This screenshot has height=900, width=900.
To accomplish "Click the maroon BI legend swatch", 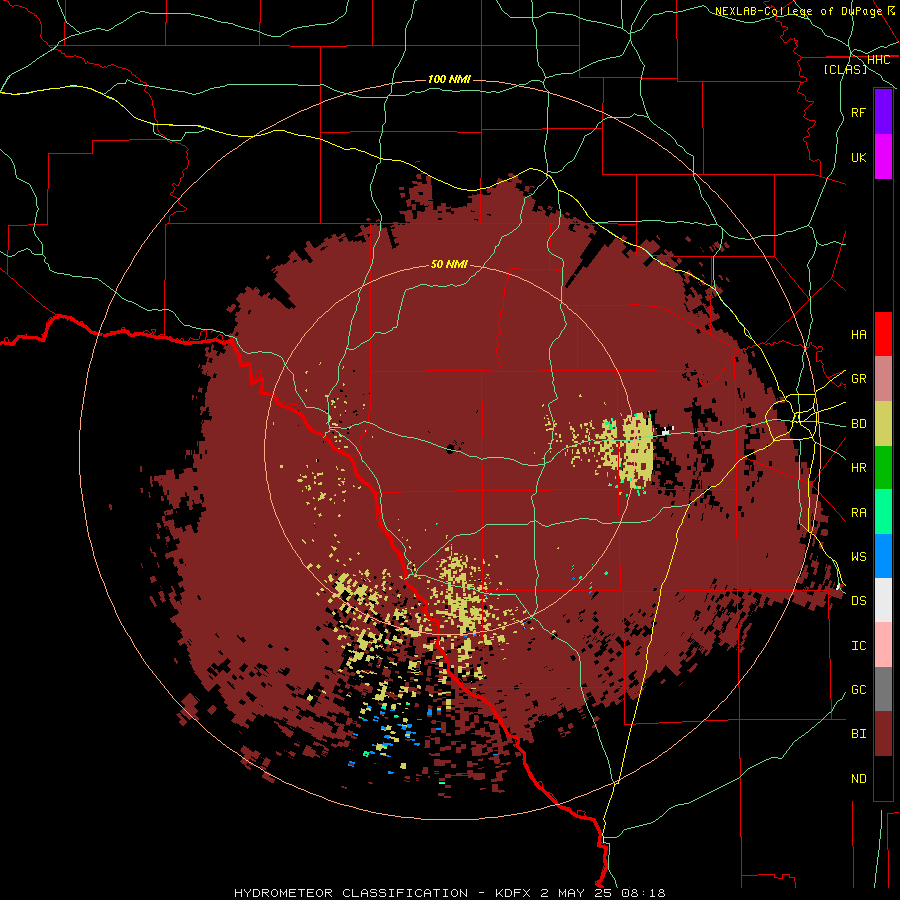I will point(883,734).
